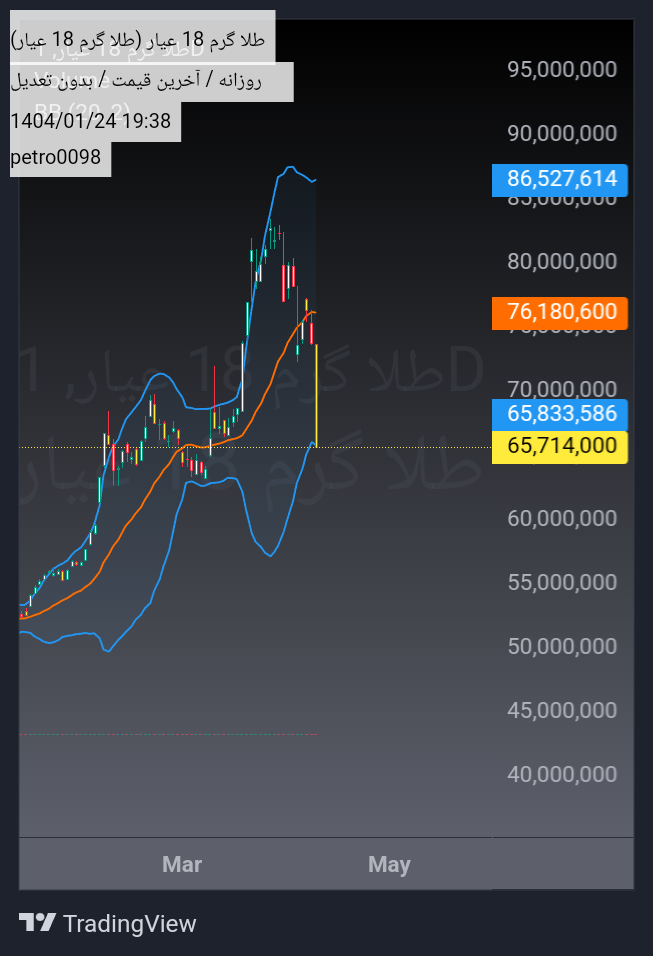Click the 60,000,000 price axis tick
The image size is (653, 956).
(561, 518)
